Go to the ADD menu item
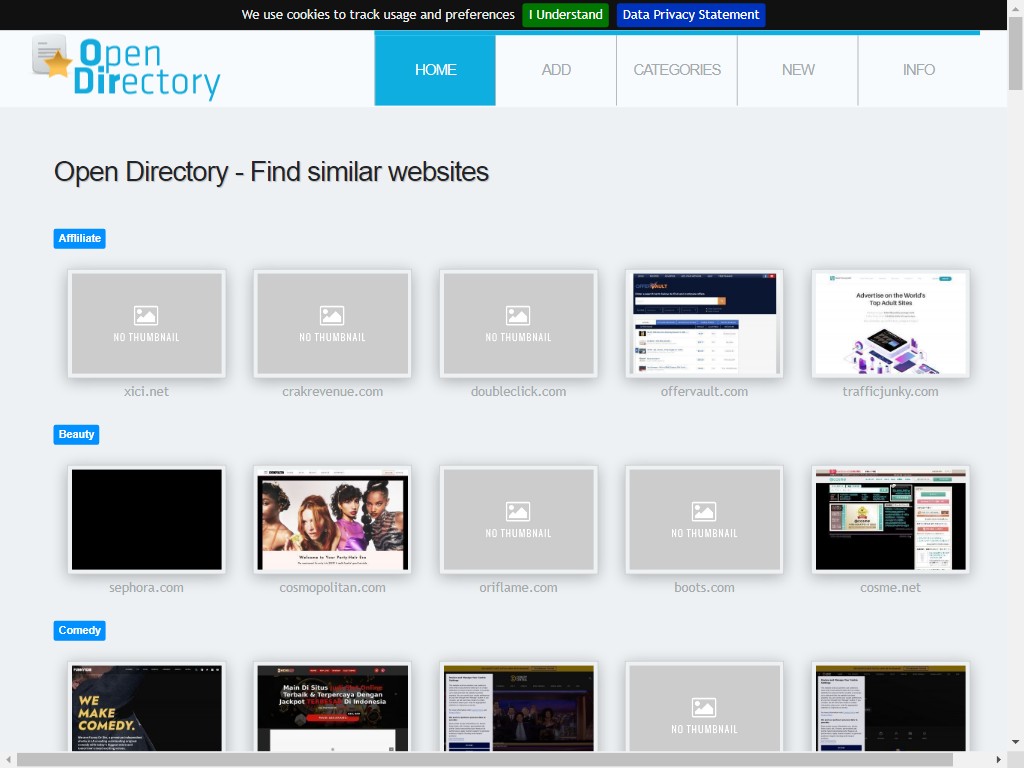1024x768 pixels. pyautogui.click(x=556, y=70)
